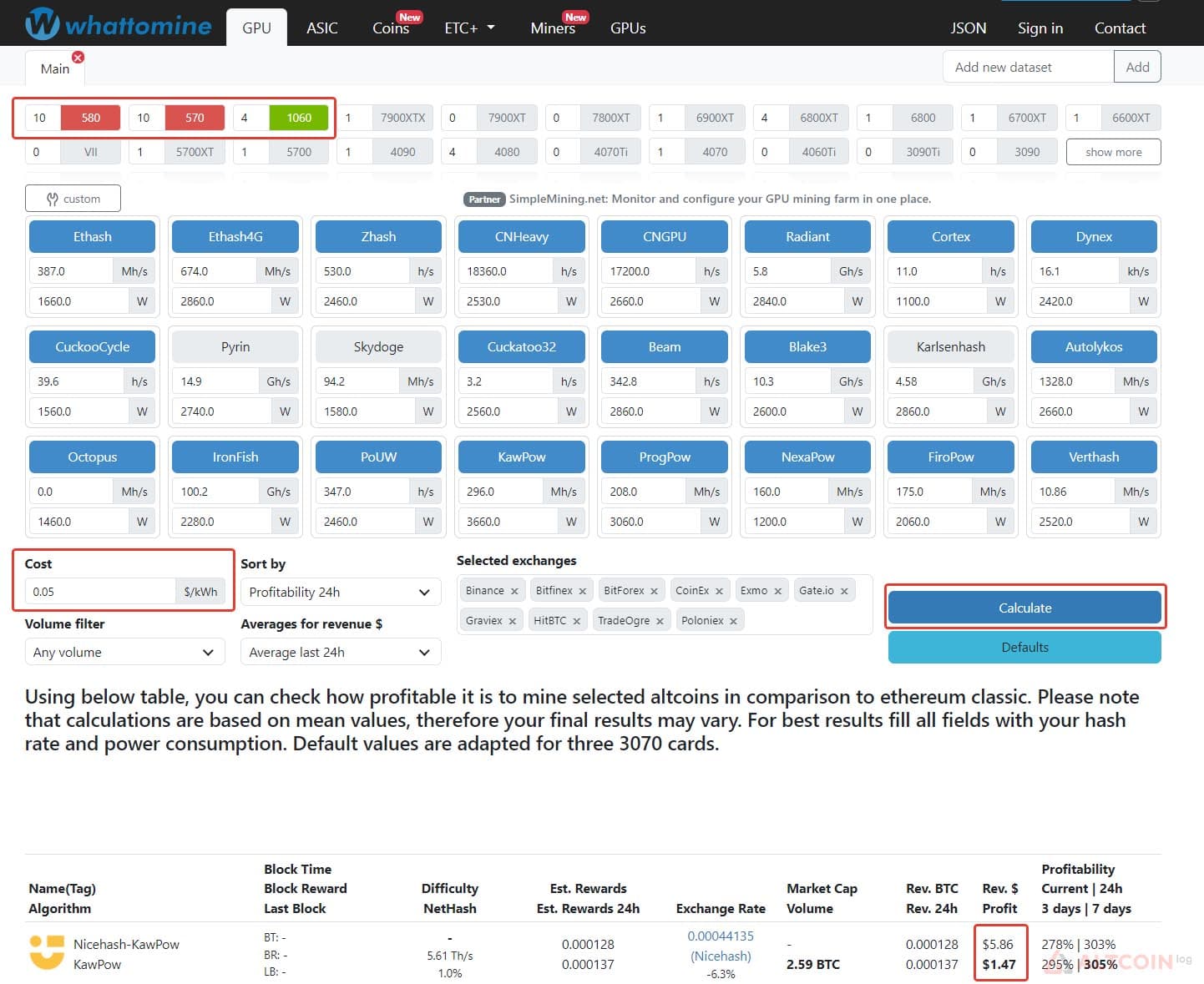
Task: Enable the Pyrin algorithm
Action: pos(235,347)
